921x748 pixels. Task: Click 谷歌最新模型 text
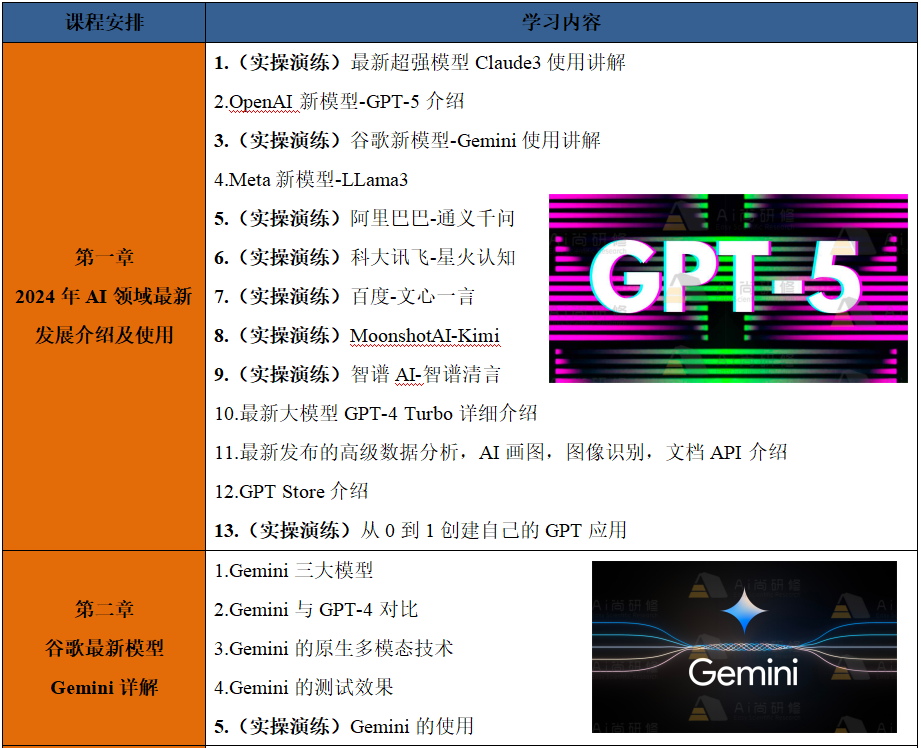[x=104, y=648]
